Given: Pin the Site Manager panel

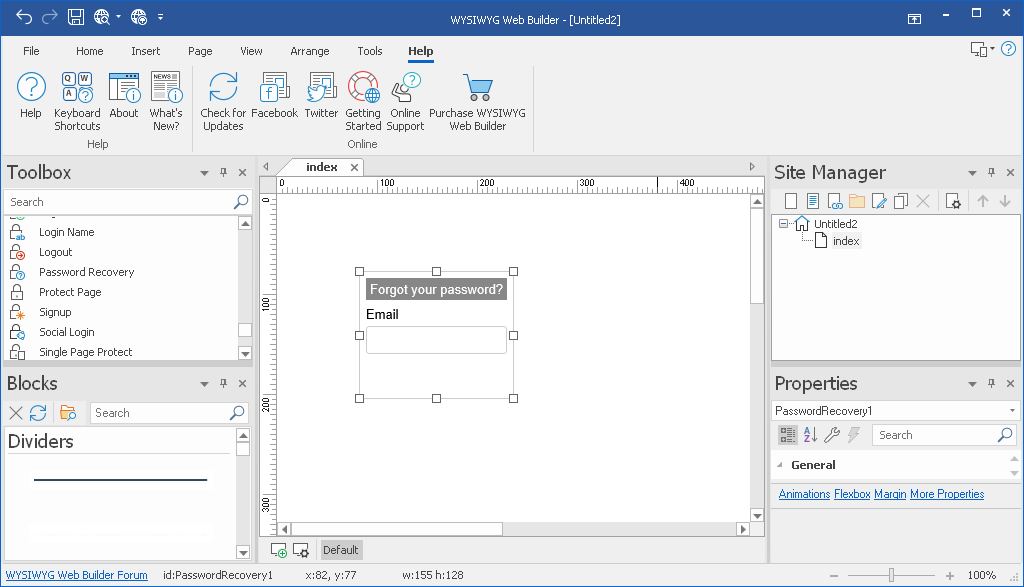Looking at the screenshot, I should 991,172.
